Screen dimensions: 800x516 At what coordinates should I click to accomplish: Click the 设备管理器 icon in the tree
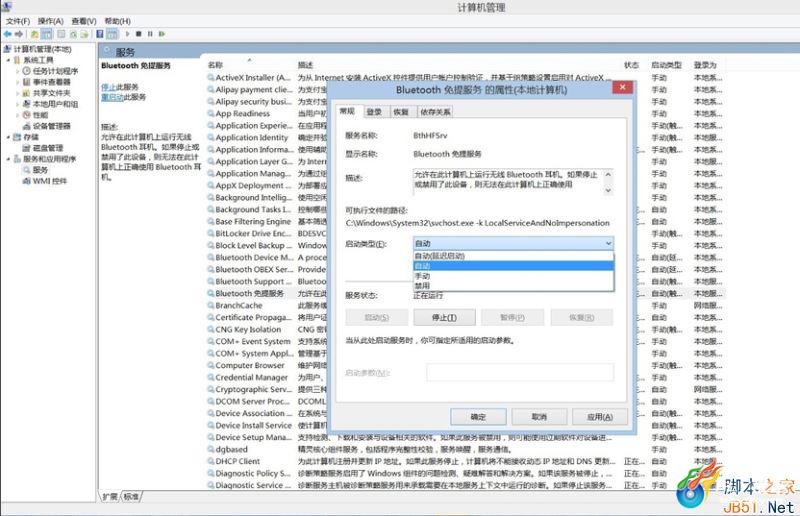point(27,126)
